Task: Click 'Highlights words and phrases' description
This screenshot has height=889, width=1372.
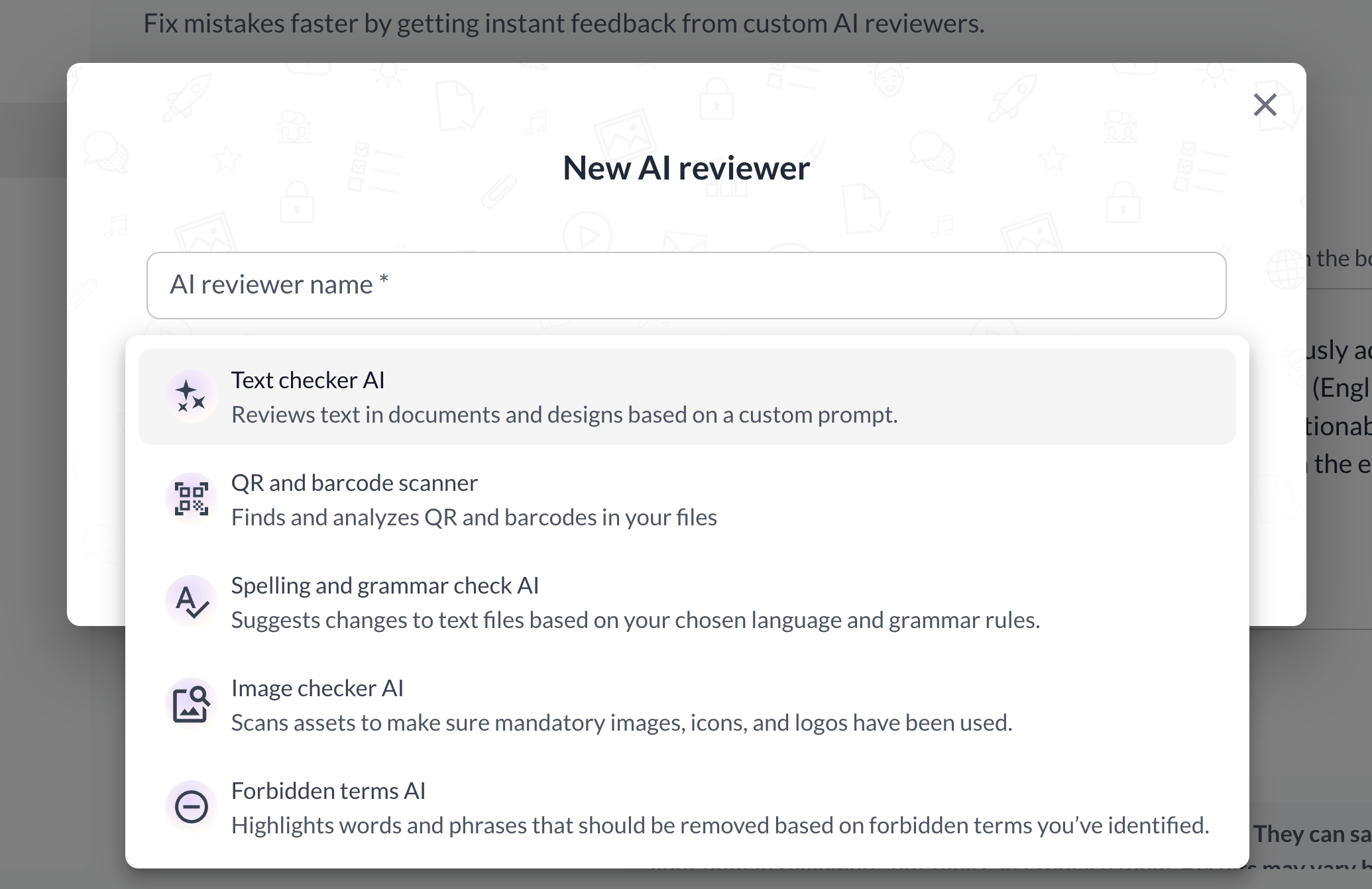Action: tap(720, 825)
